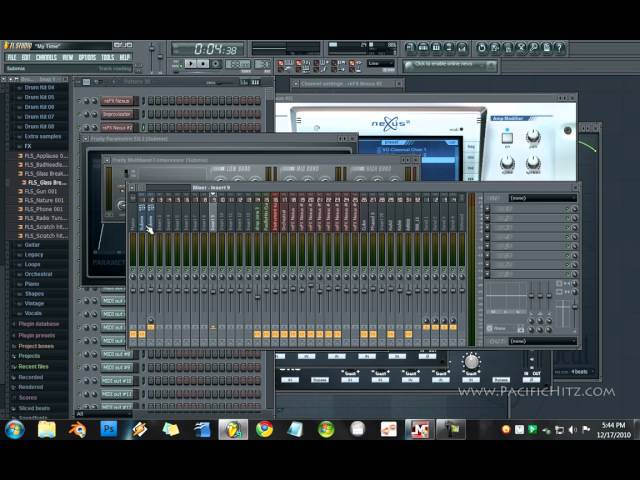Expand the Plugin database browser folder

[38, 324]
